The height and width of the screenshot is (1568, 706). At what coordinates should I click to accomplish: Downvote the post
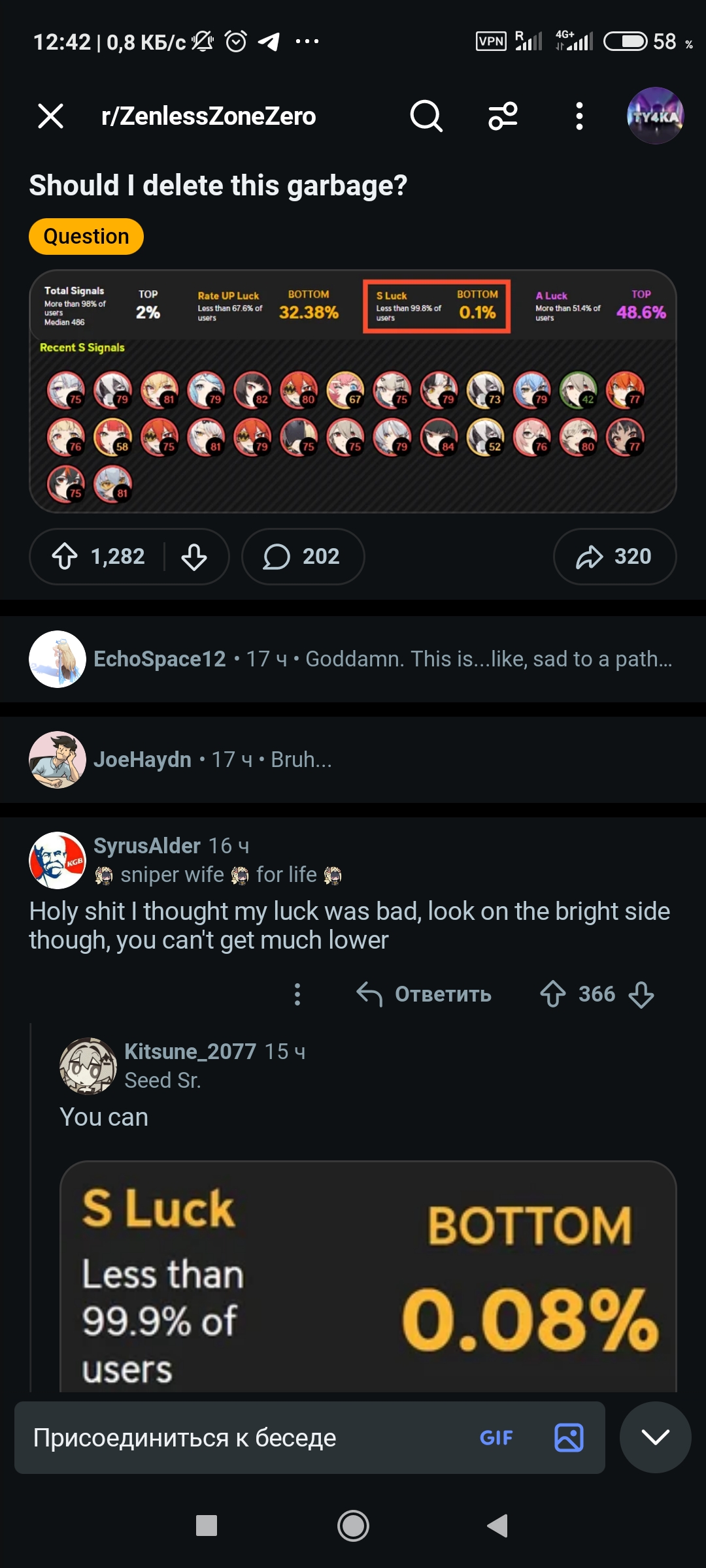pyautogui.click(x=194, y=557)
